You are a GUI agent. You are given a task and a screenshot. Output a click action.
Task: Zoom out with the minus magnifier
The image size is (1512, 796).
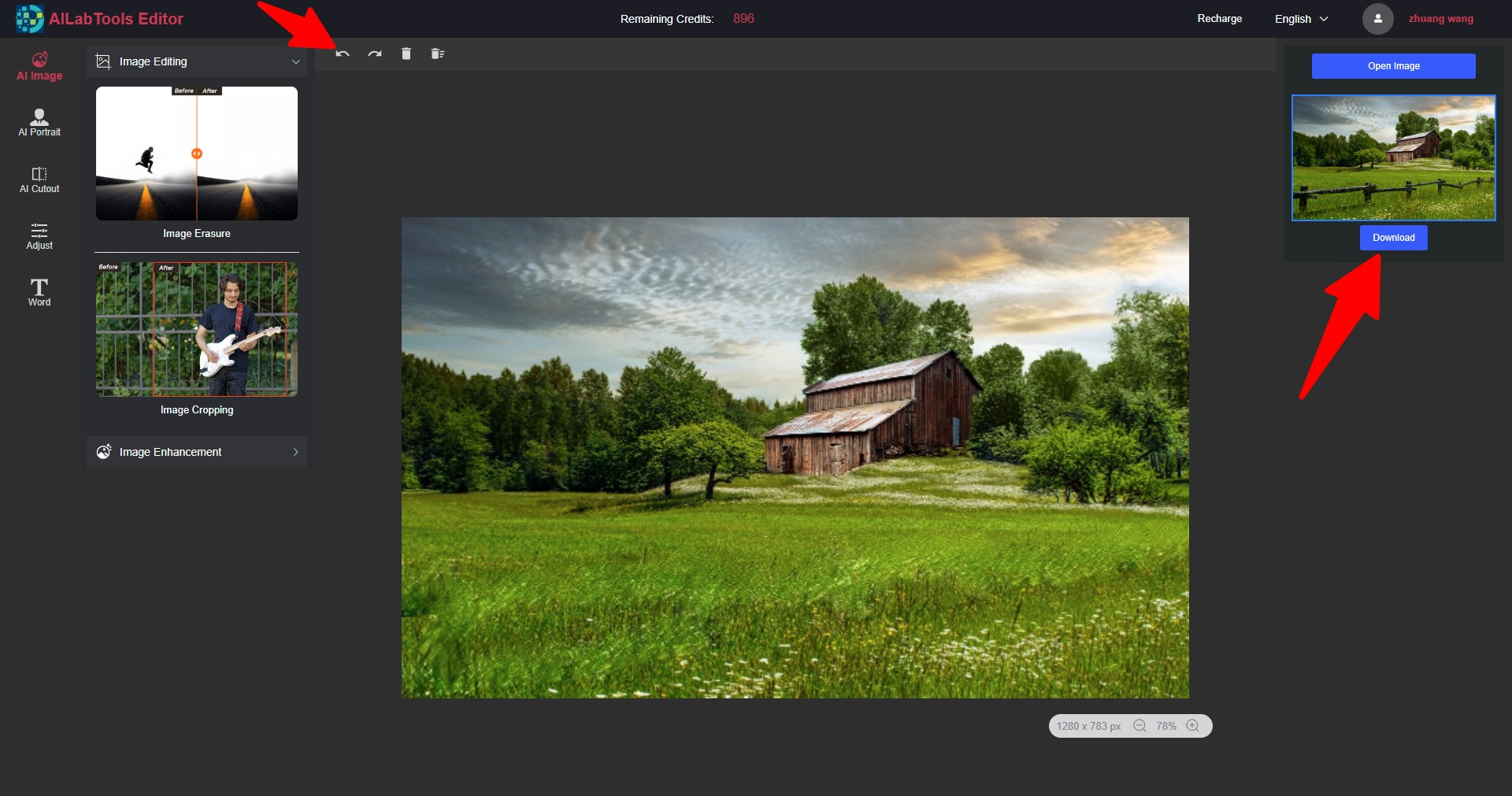click(1140, 726)
